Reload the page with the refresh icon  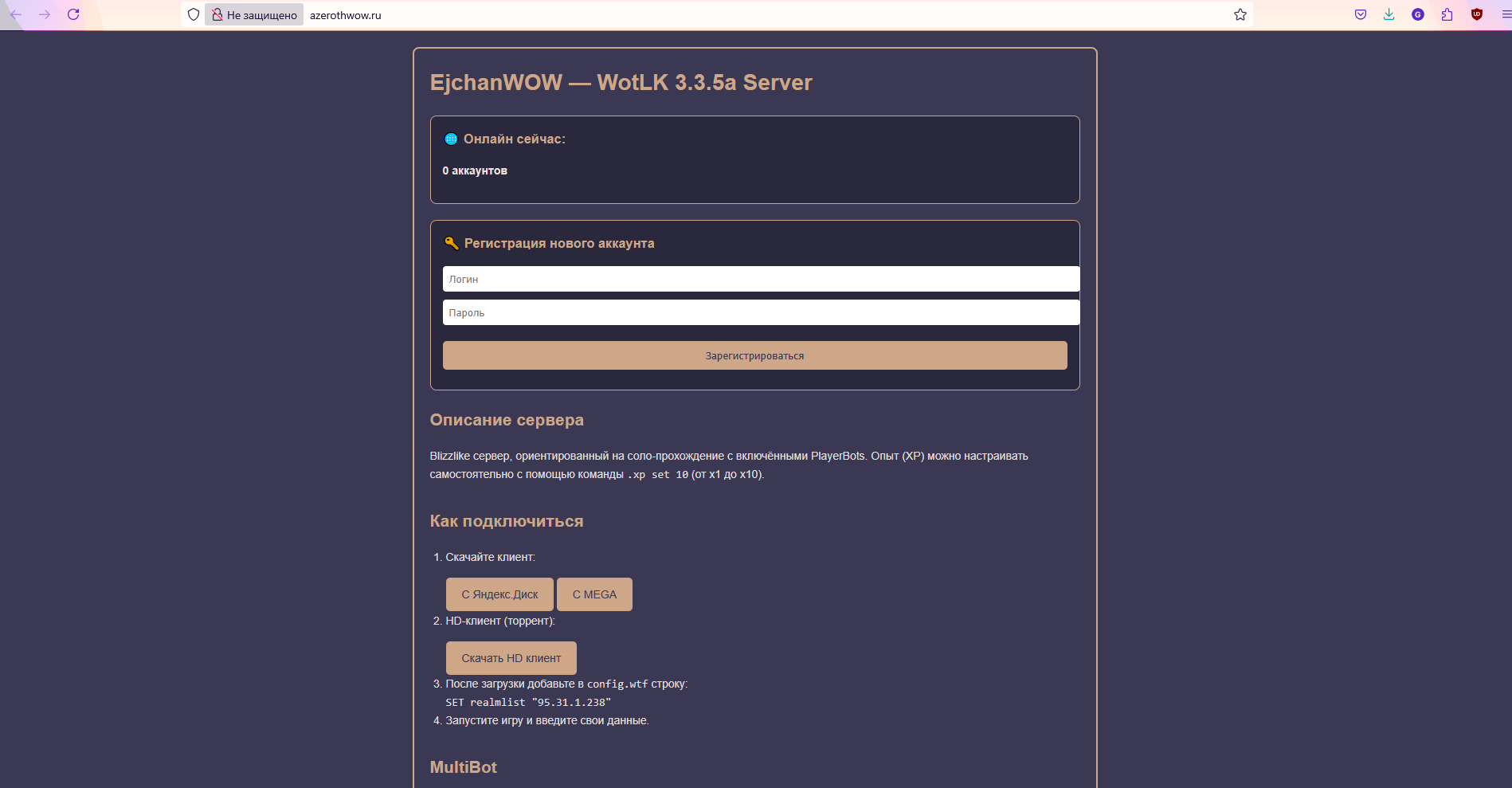[x=73, y=14]
